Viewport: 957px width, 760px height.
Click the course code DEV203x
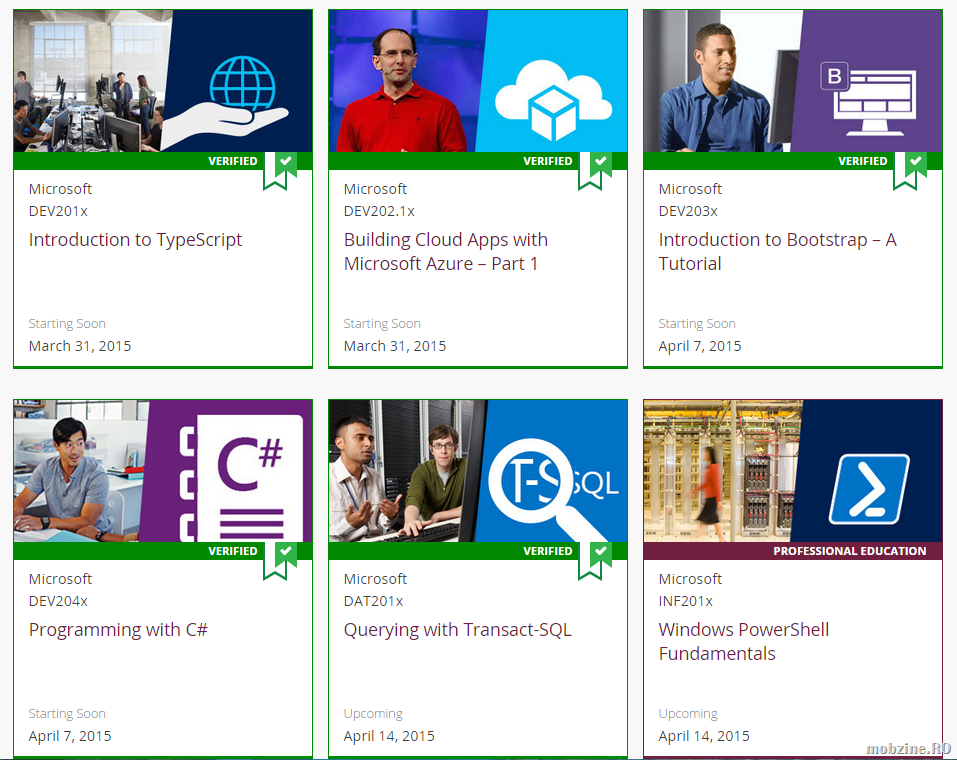point(688,211)
